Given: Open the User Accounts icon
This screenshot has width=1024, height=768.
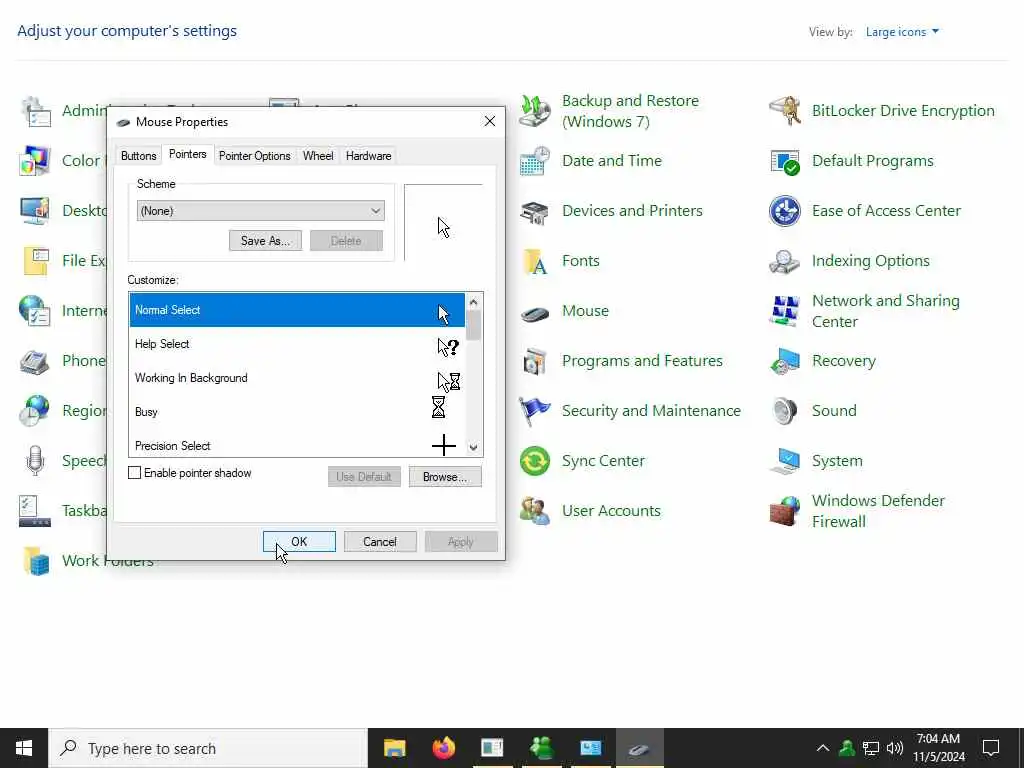Looking at the screenshot, I should 535,511.
